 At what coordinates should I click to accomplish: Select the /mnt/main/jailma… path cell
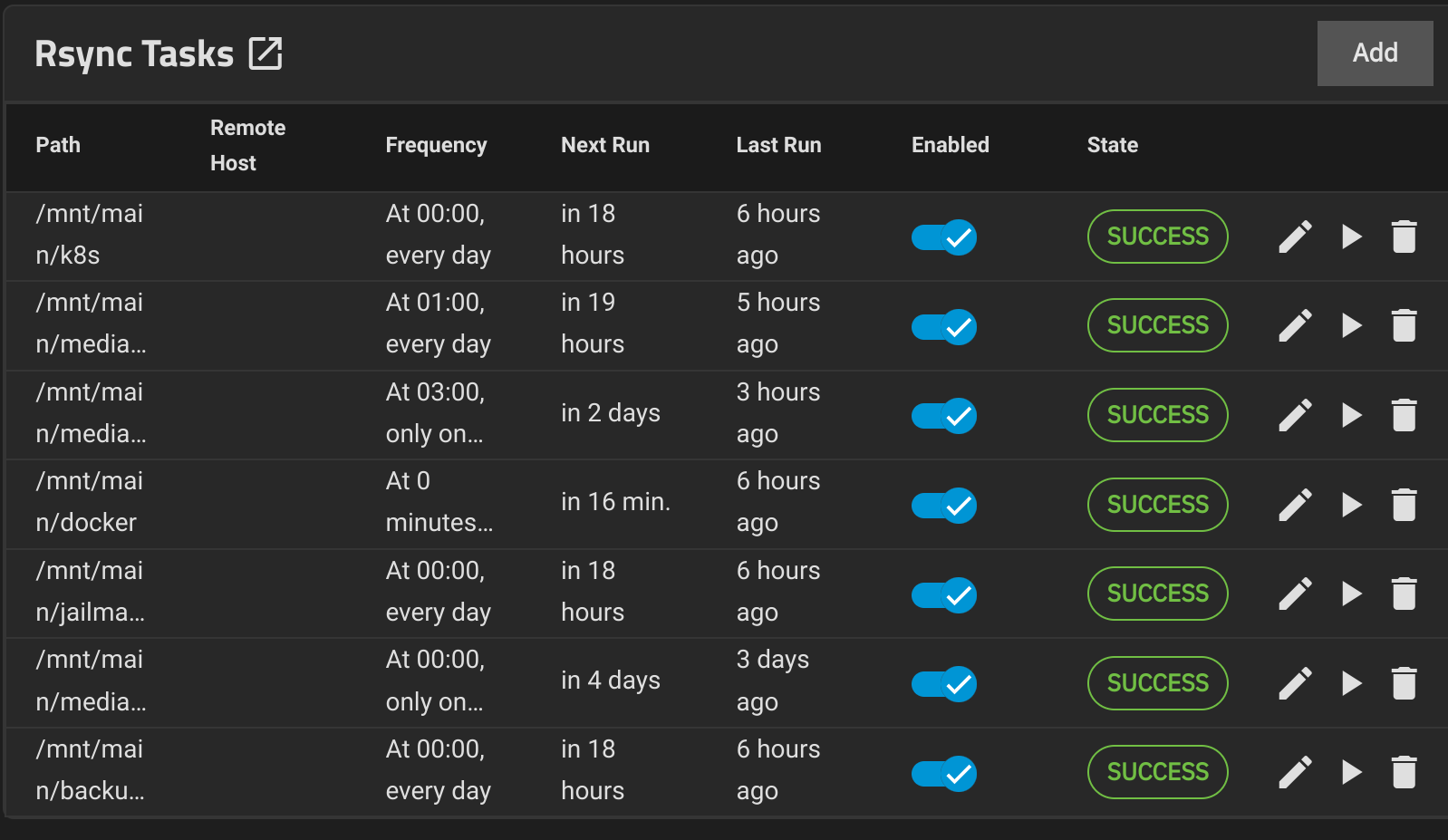tap(90, 592)
